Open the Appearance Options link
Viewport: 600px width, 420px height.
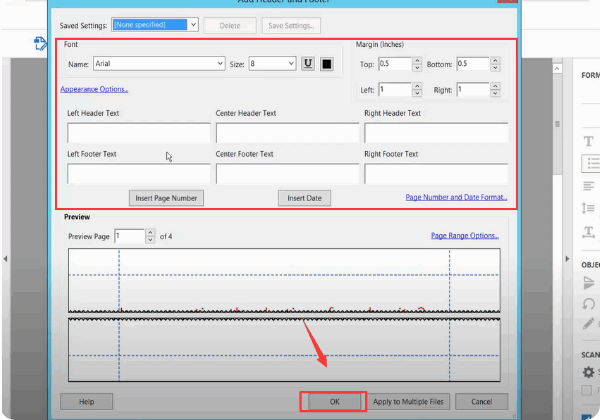pos(94,89)
